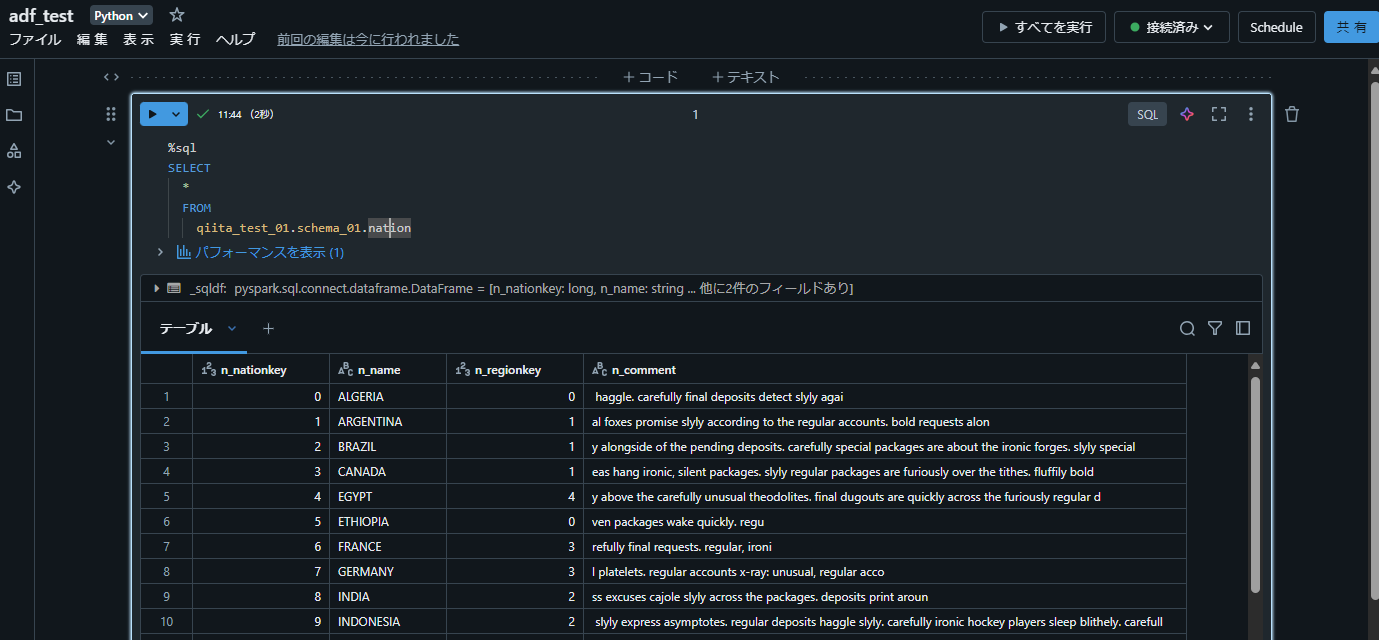
Task: Collapse the cell with side chevron
Action: pos(111,142)
